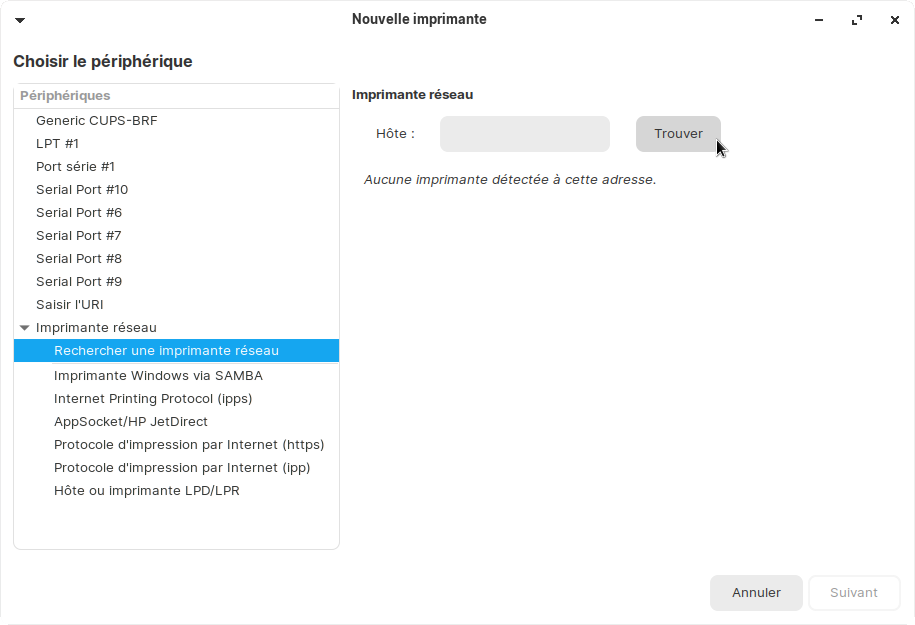Select Saisir l'URI option
The image size is (915, 625).
tap(69, 305)
